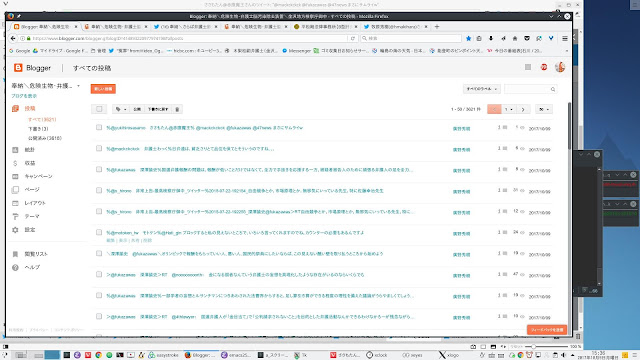Check the post mentioning オリンピック

coord(99,253)
